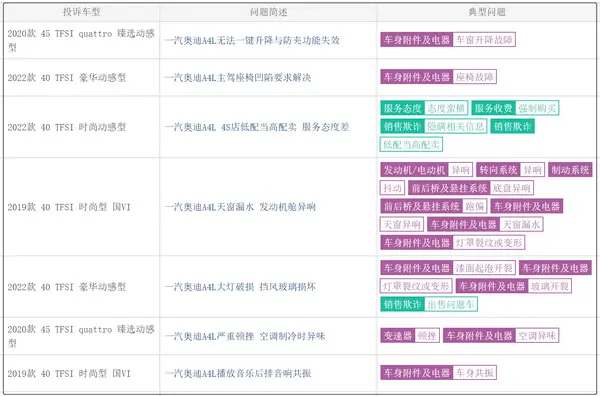The image size is (600, 396).
Task: Select the 低配当高配卖 tag
Action: point(411,145)
